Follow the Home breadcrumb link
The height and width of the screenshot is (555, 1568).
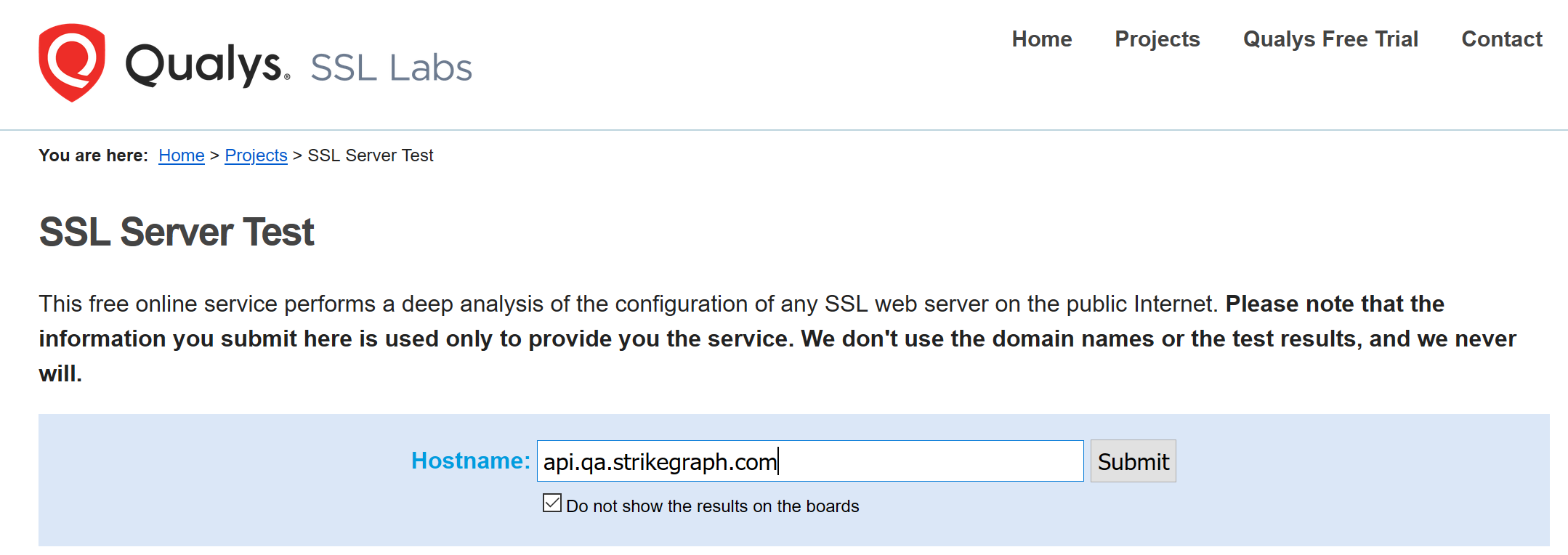point(182,155)
